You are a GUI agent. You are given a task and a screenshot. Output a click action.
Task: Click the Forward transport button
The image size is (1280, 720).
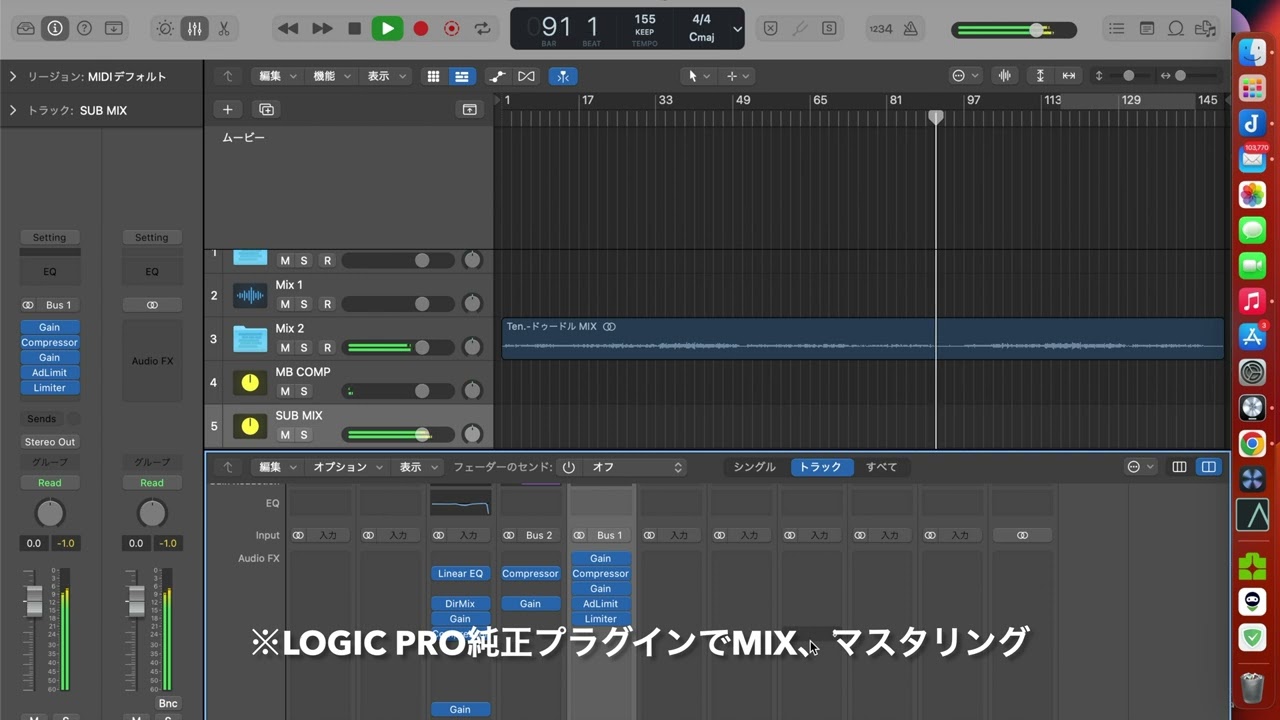322,29
